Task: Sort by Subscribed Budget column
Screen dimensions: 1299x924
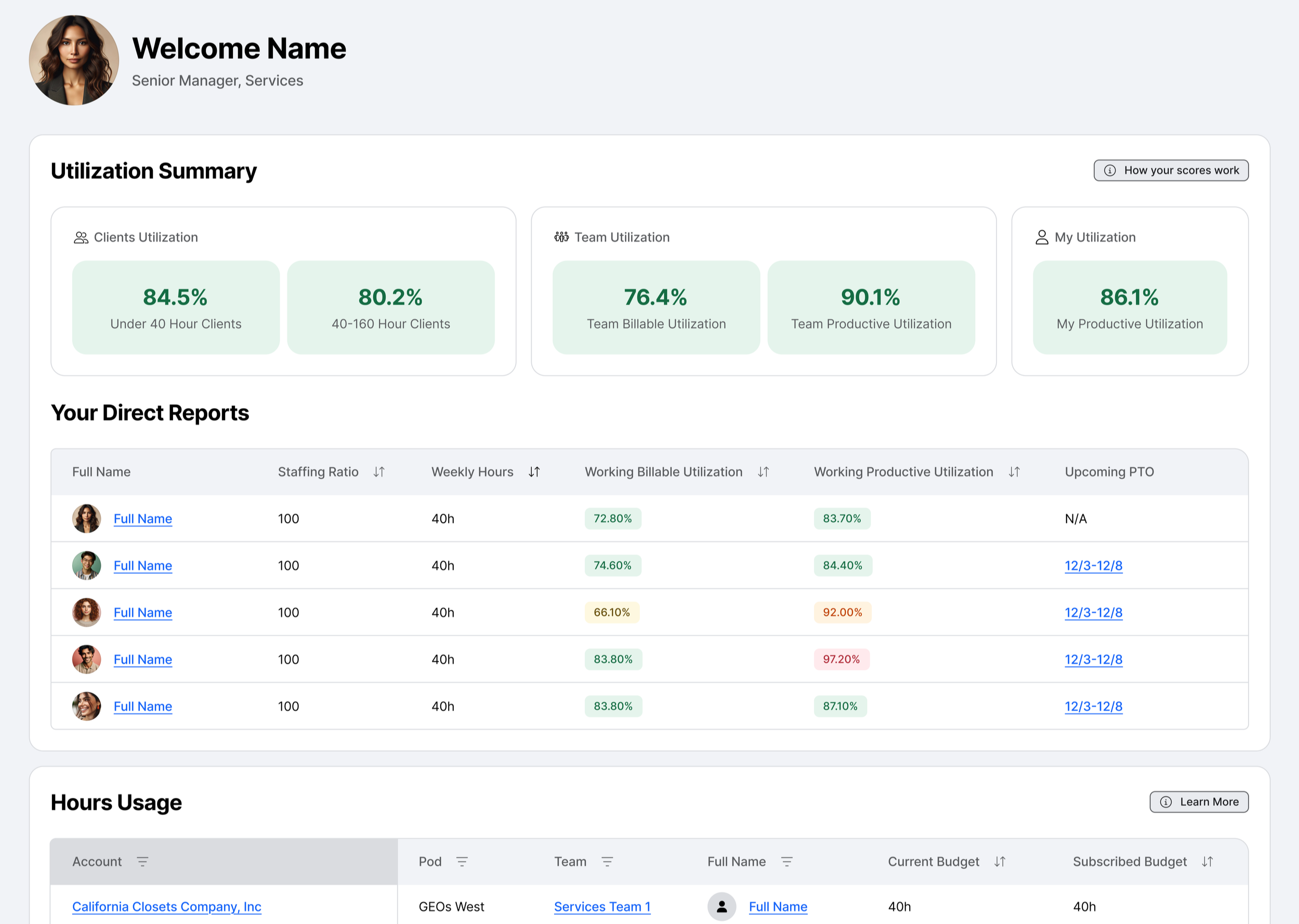Action: 1208,862
